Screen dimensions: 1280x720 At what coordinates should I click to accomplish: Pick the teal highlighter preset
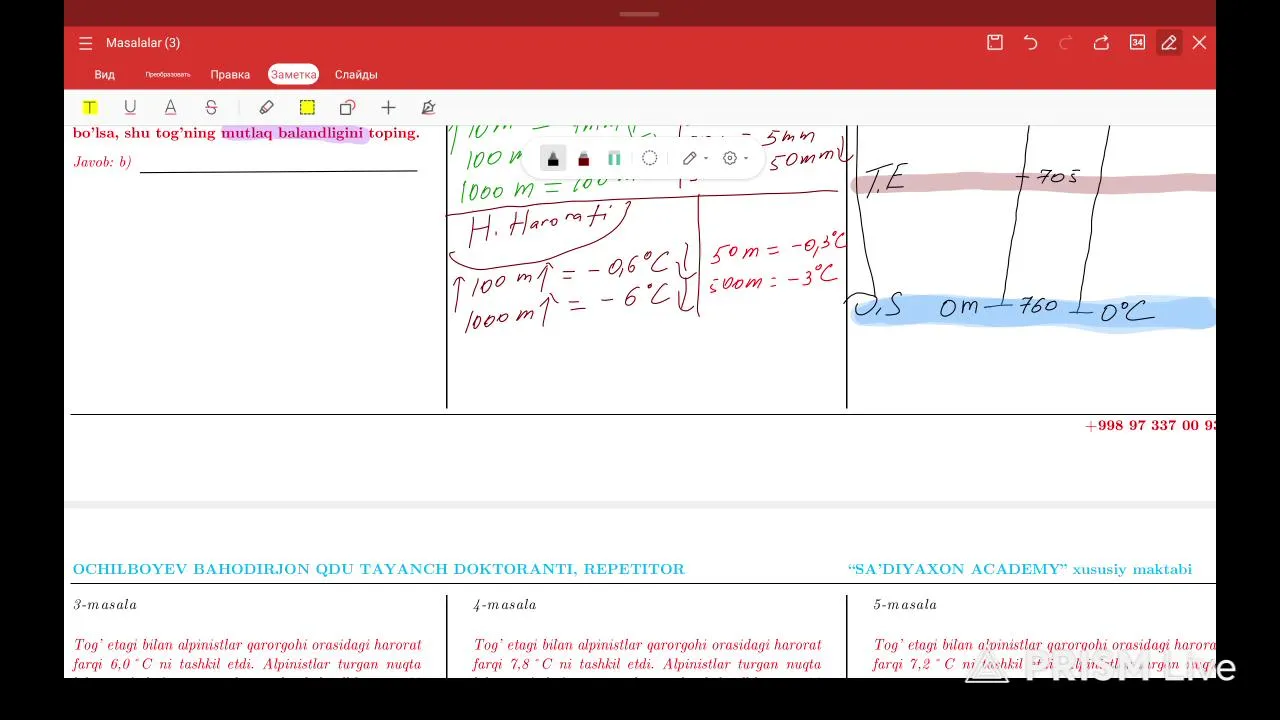point(614,158)
